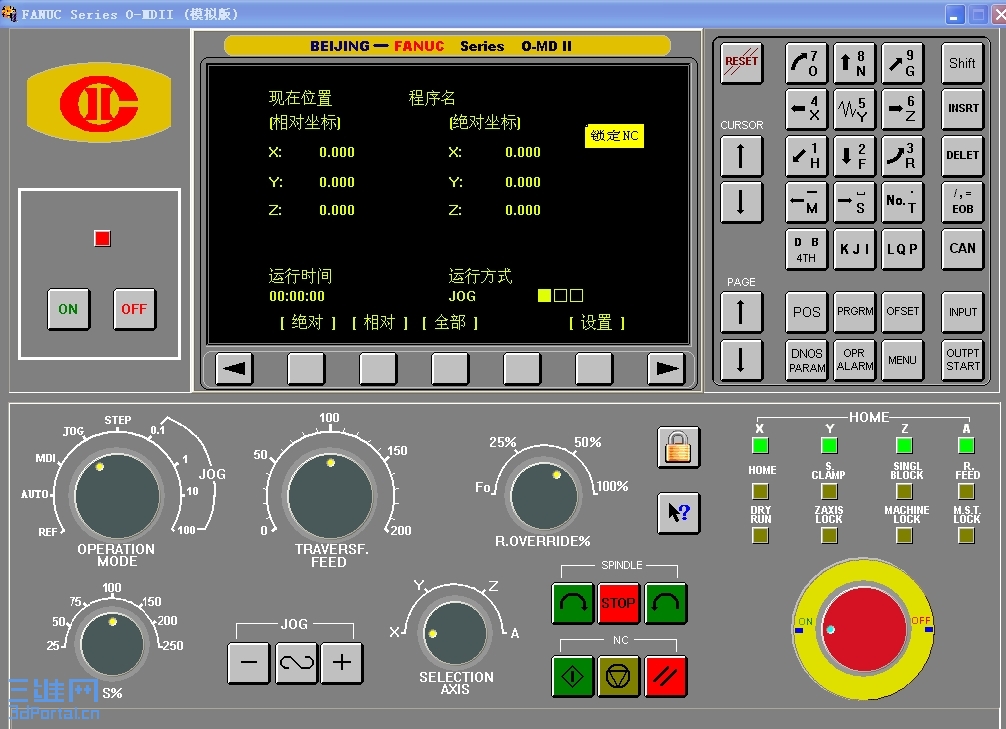Click the SELECTION AXIS rotary knob
The height and width of the screenshot is (729, 1006).
pyautogui.click(x=455, y=634)
